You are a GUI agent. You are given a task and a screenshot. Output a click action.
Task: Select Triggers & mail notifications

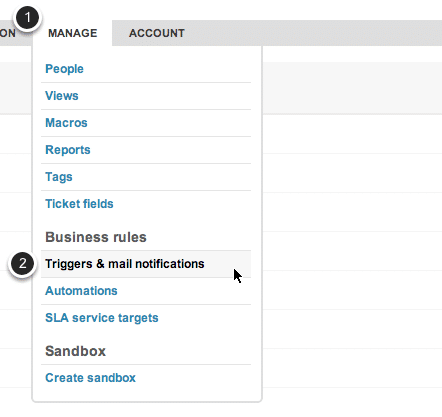(x=146, y=264)
